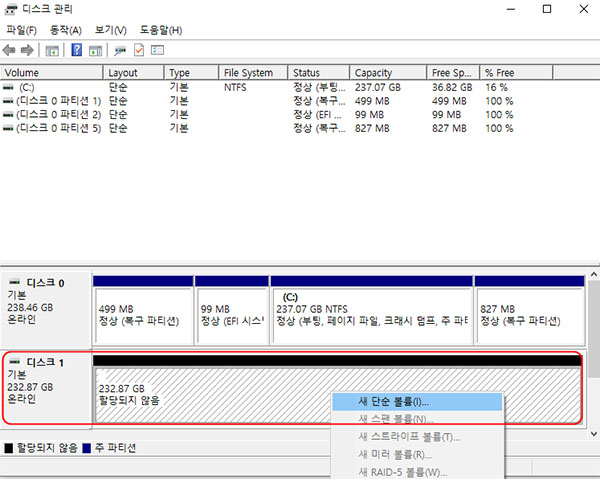The width and height of the screenshot is (600, 479).
Task: Open the 동작(A) menu
Action: coord(65,30)
